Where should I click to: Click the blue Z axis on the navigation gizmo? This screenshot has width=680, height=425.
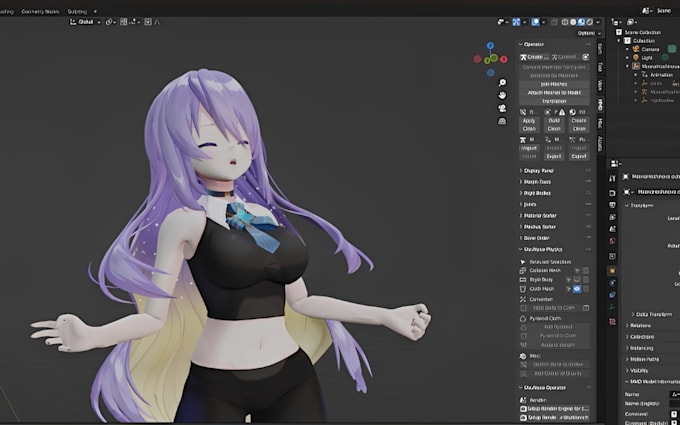click(x=490, y=46)
